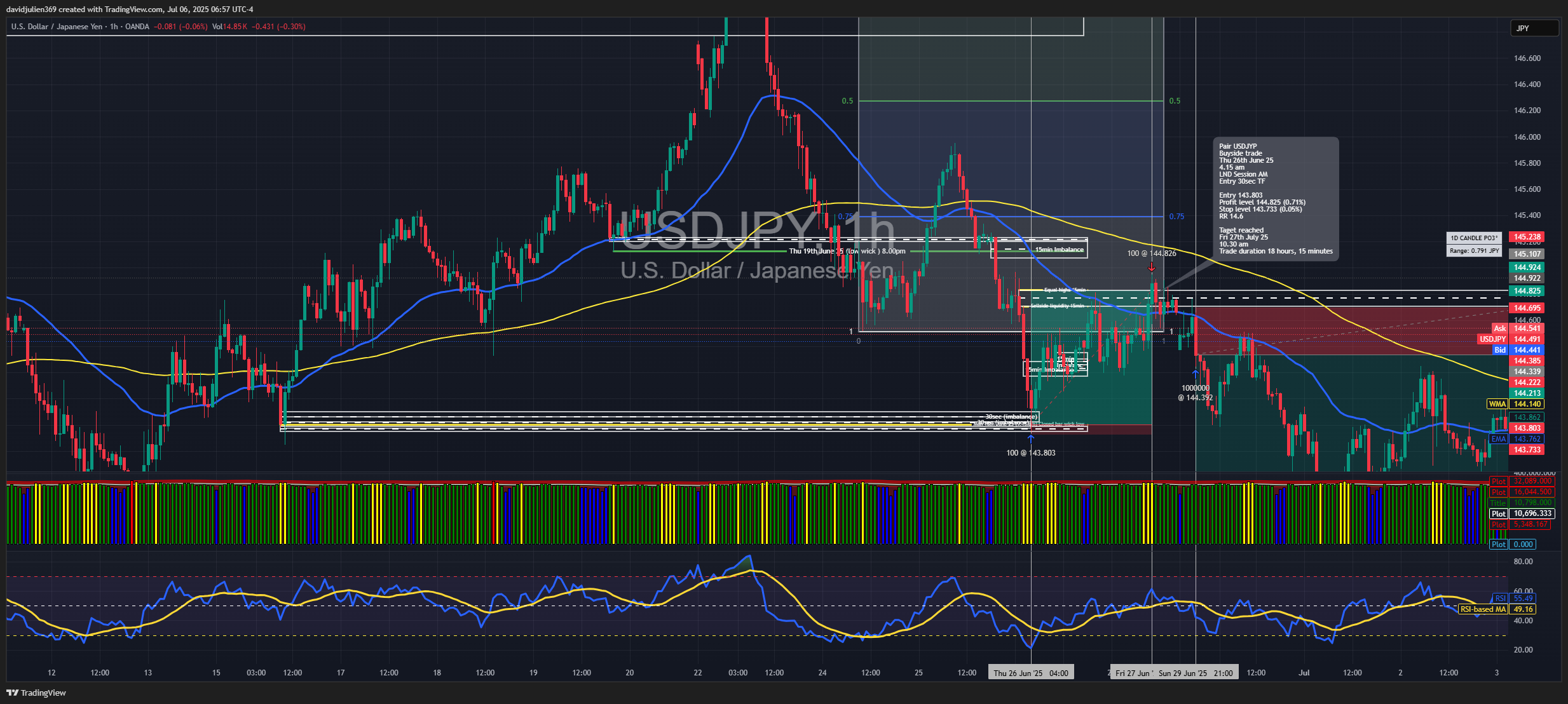The width and height of the screenshot is (1568, 704).
Task: Click the red down arrow above the 144.826 marker
Action: (1152, 267)
